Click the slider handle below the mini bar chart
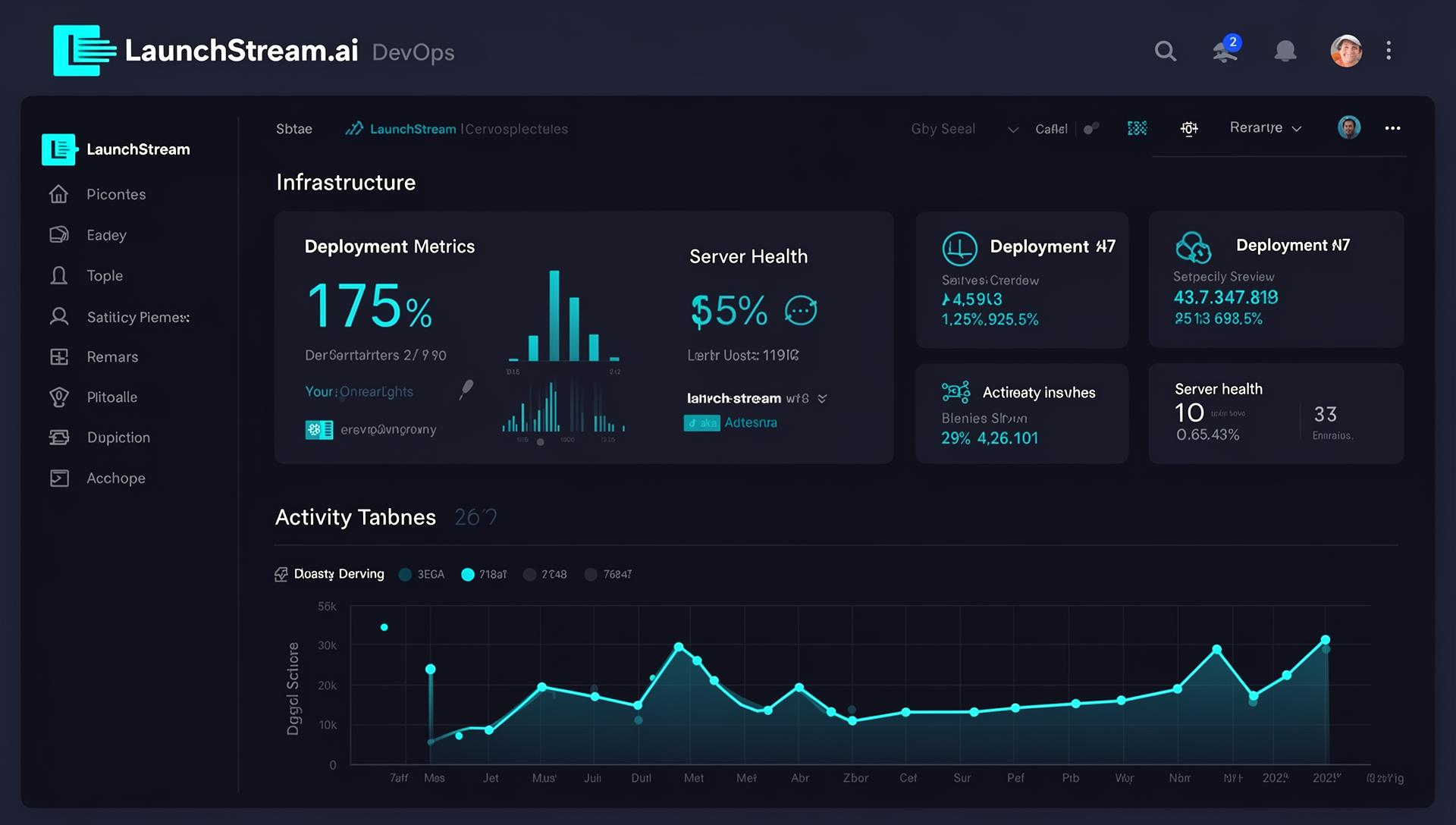The width and height of the screenshot is (1456, 825). (540, 442)
